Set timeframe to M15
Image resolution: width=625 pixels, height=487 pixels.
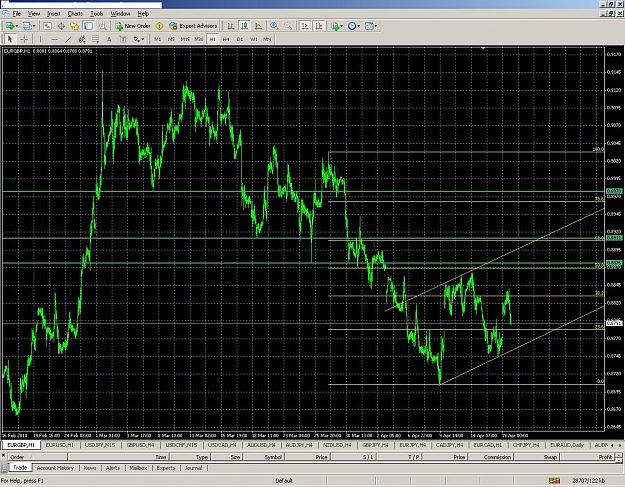coord(185,39)
